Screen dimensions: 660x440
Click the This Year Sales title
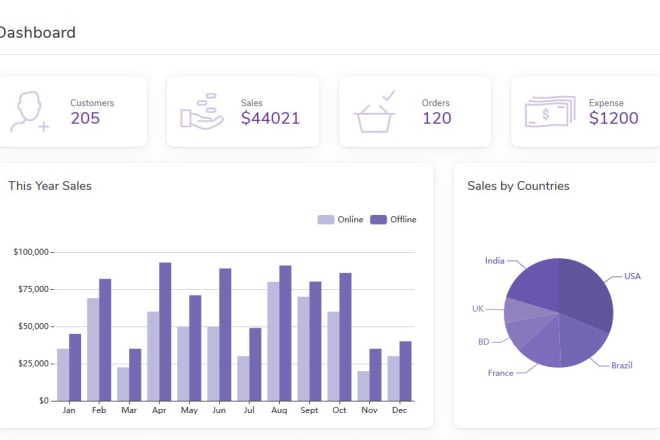(x=50, y=186)
